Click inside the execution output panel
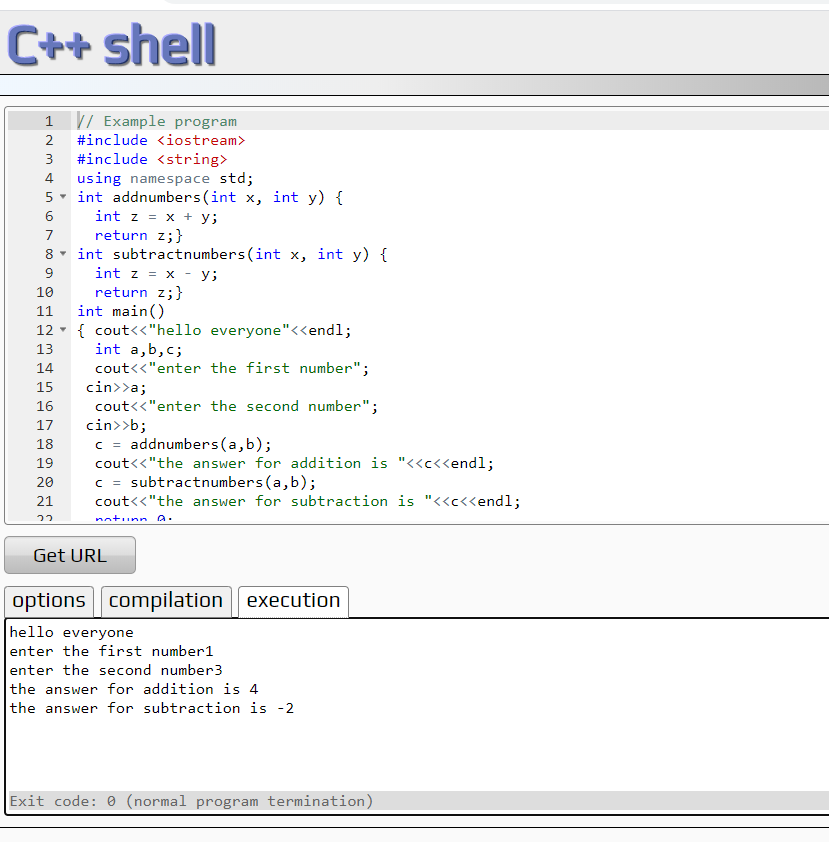This screenshot has height=842, width=829. (x=400, y=750)
